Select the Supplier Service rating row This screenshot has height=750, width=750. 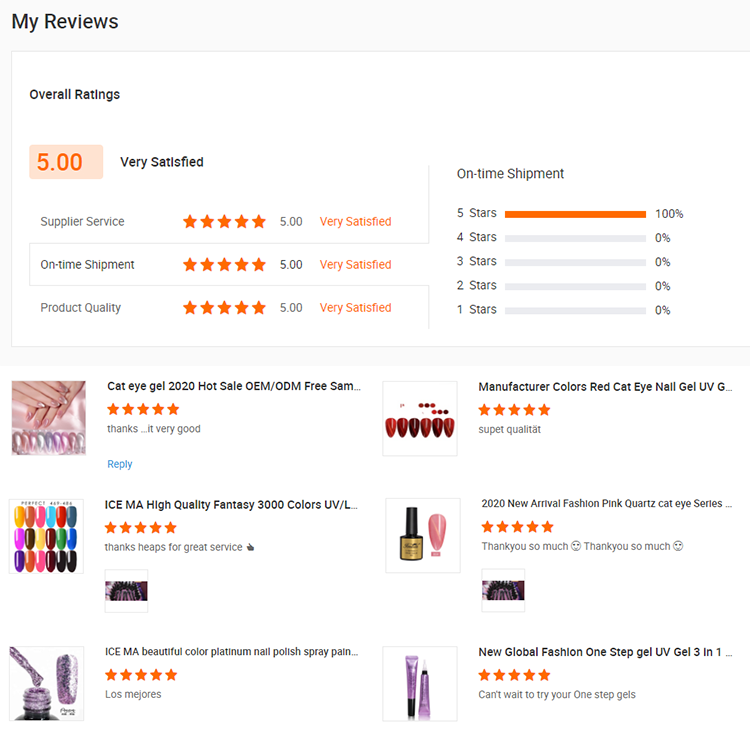click(229, 221)
